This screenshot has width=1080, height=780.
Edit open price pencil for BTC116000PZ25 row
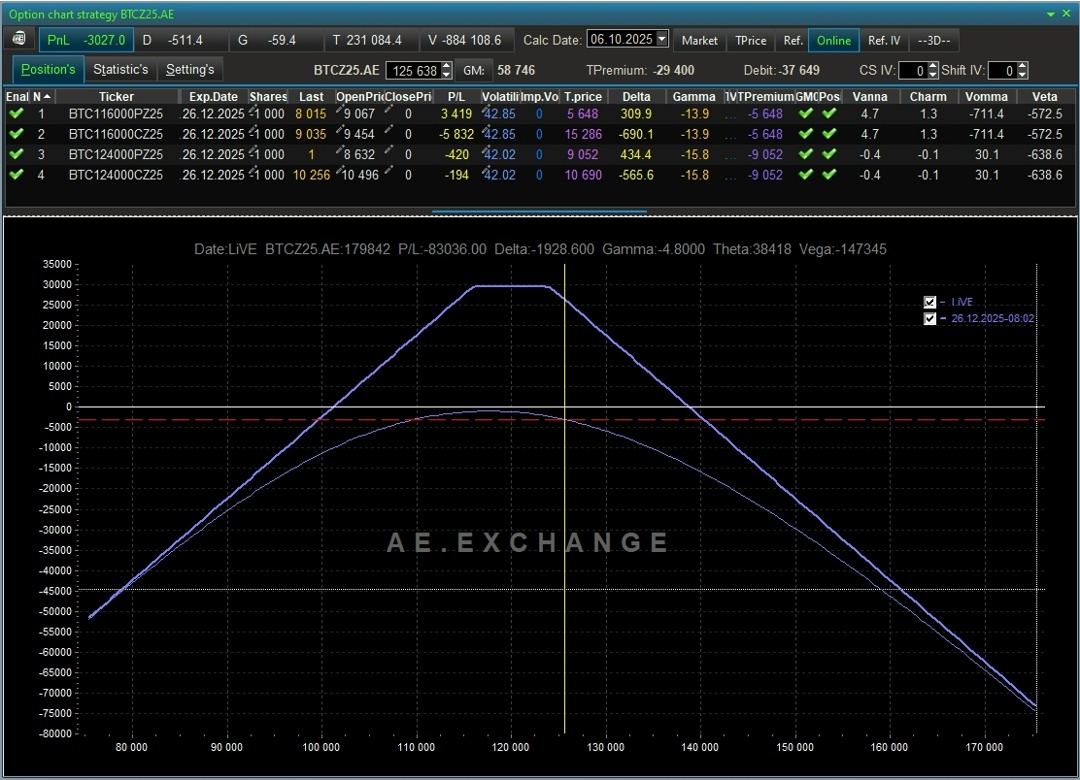[340, 110]
